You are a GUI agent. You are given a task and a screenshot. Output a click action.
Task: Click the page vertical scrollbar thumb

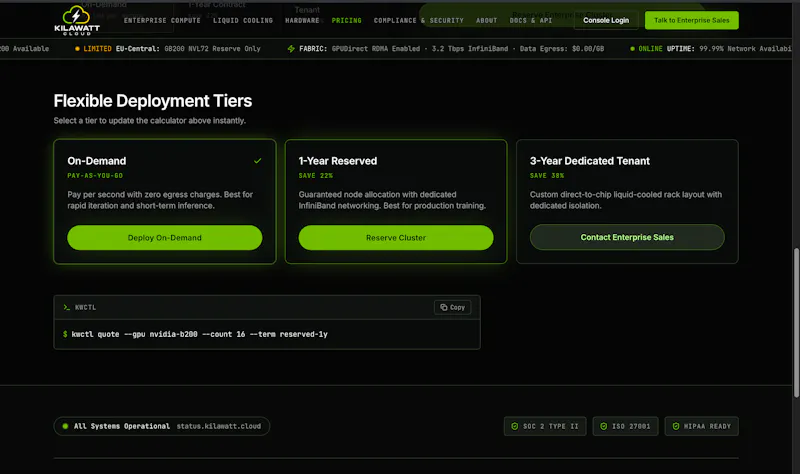click(796, 323)
